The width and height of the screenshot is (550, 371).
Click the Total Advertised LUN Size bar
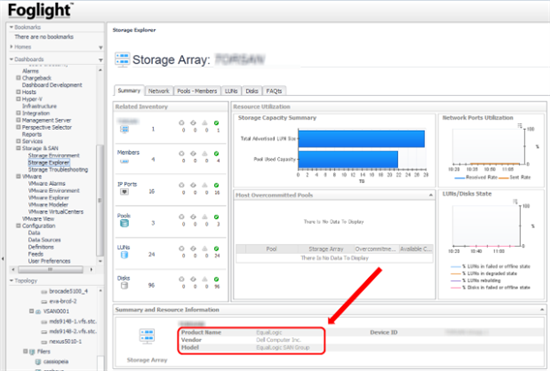point(361,139)
